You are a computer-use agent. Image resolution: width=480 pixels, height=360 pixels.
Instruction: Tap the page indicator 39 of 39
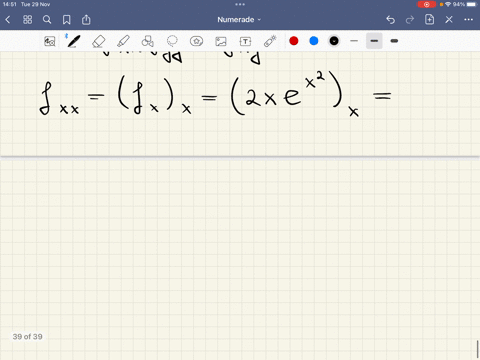[x=27, y=337]
